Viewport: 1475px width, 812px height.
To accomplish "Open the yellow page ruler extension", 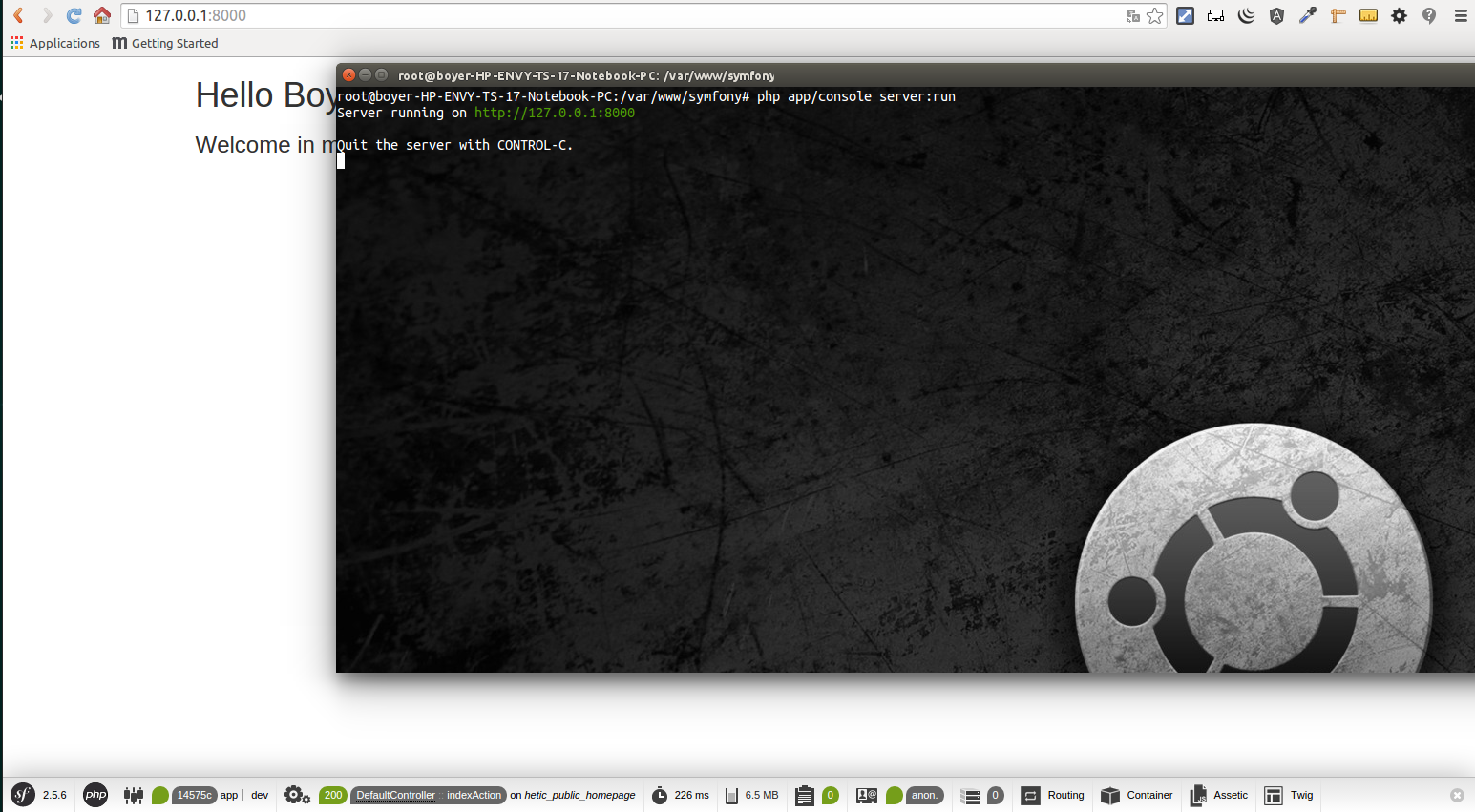I will click(x=1368, y=15).
